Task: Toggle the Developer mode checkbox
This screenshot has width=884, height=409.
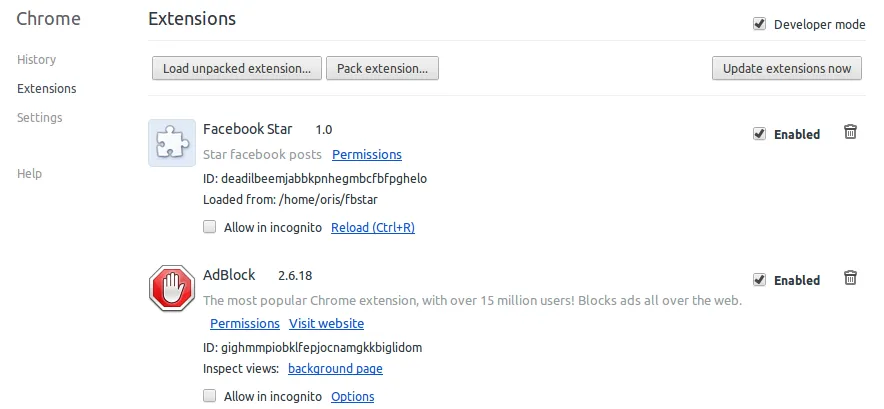Action: [760, 24]
